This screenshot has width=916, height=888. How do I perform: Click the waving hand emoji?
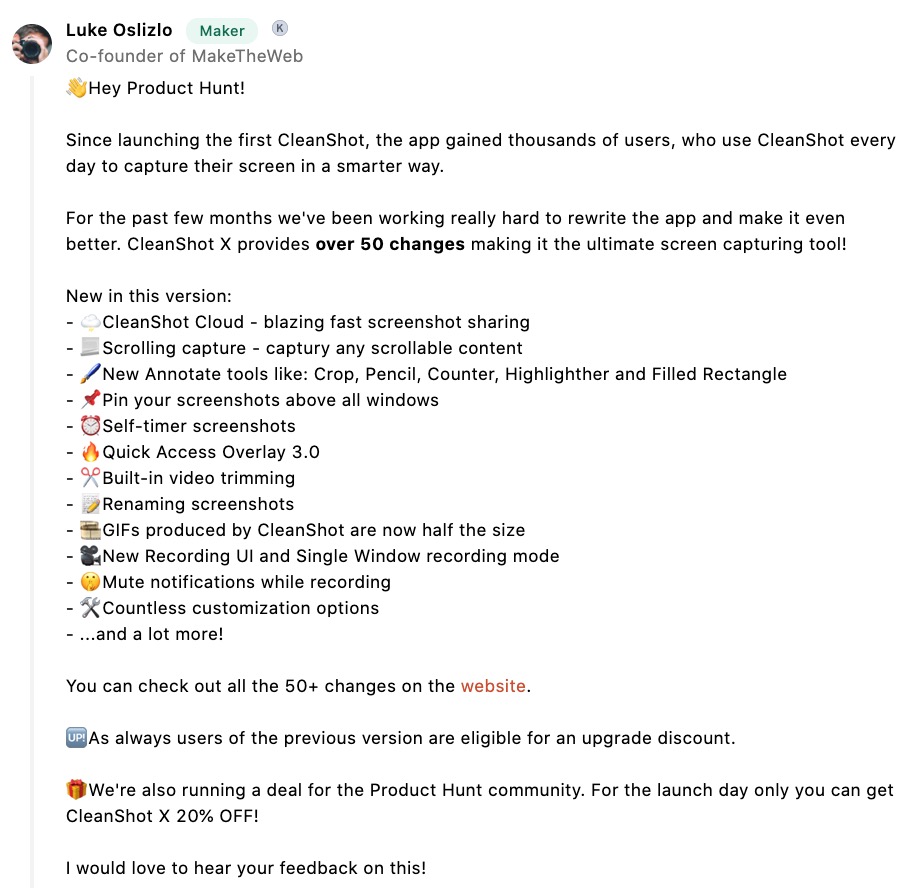[x=77, y=88]
